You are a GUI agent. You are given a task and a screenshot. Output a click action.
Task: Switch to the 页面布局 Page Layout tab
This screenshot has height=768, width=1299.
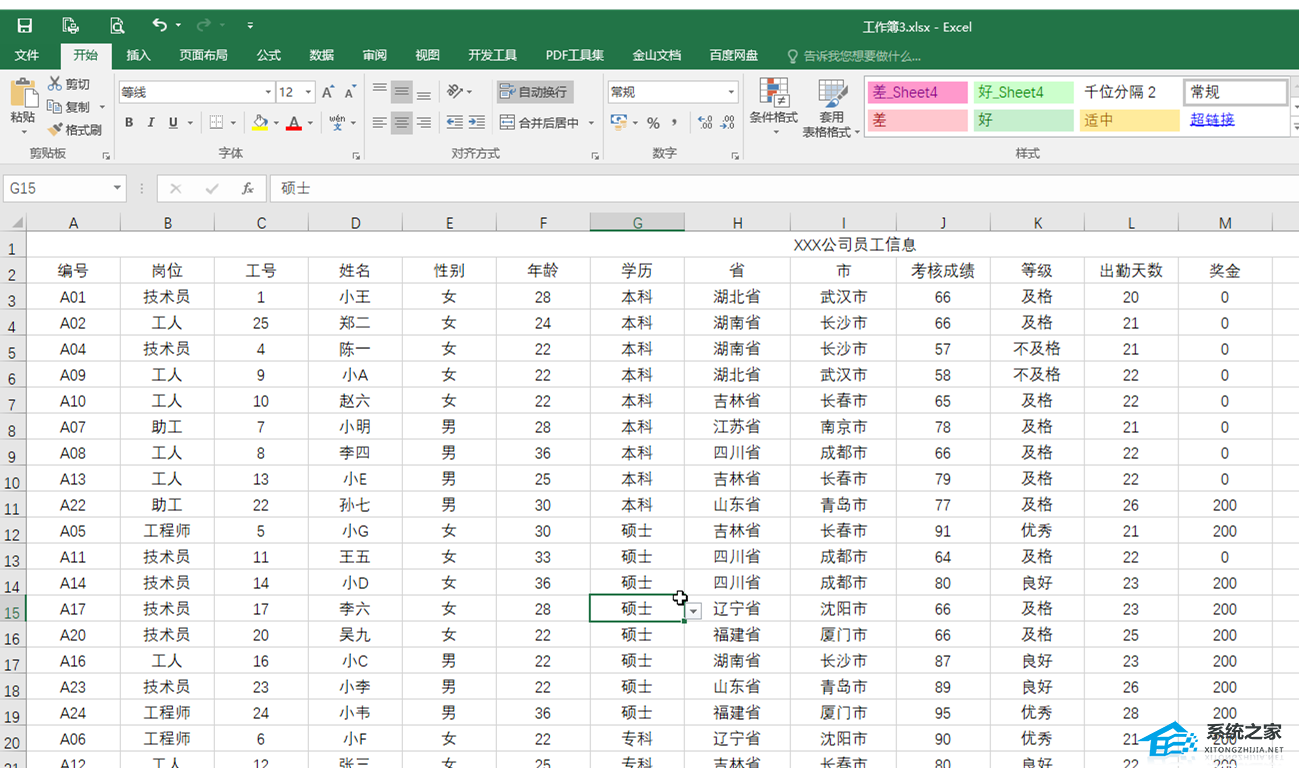coord(203,55)
